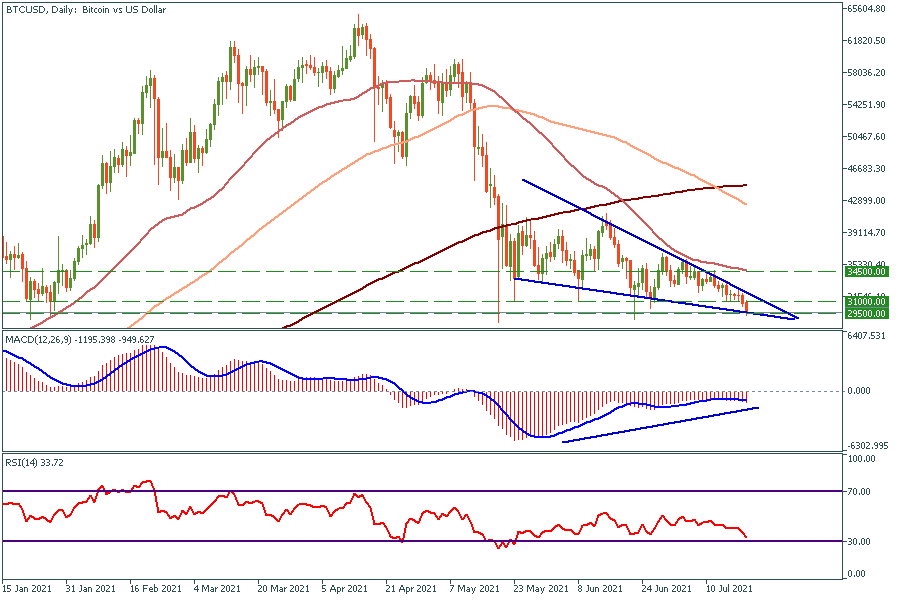Image resolution: width=900 pixels, height=600 pixels.
Task: Click the 4 Mar 2021 date label
Action: [217, 589]
